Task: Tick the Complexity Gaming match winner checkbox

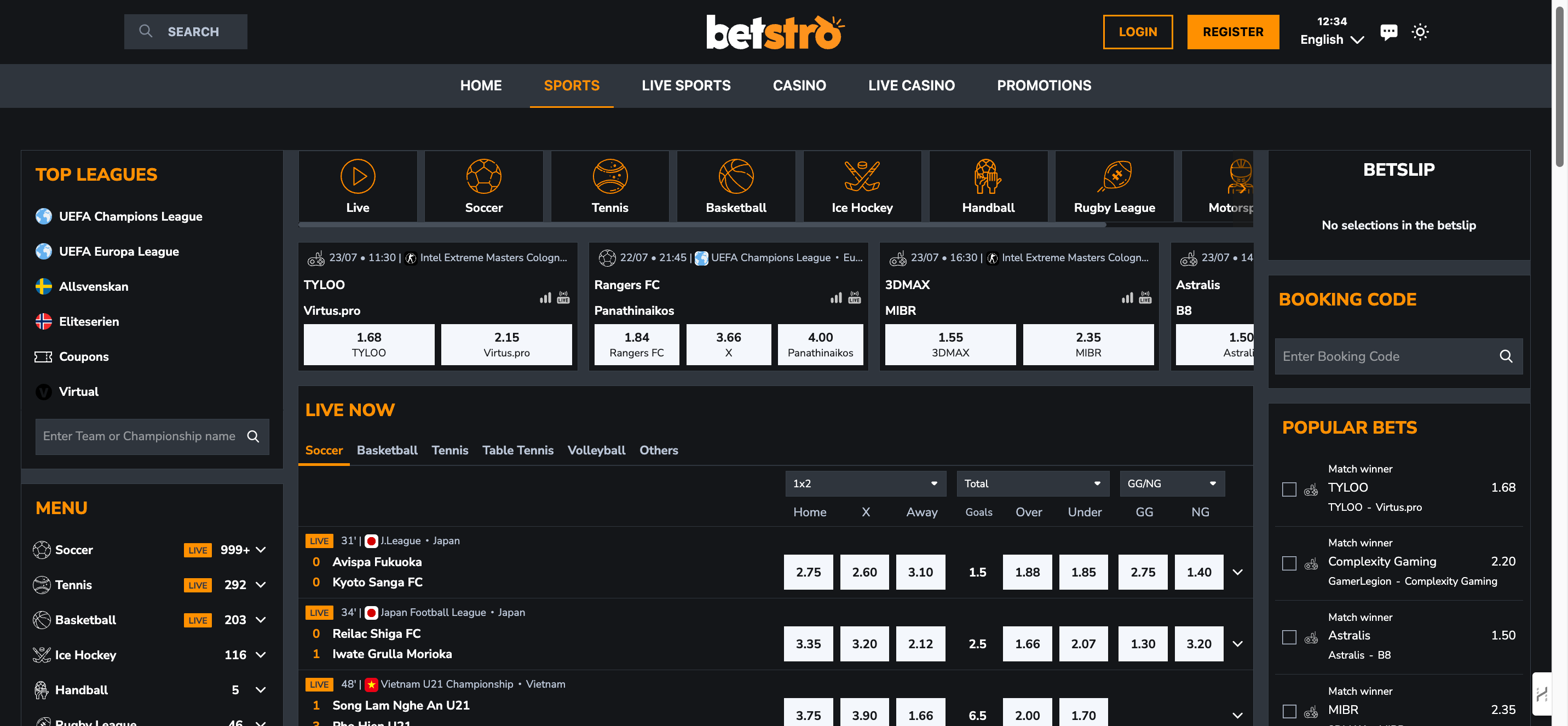Action: pyautogui.click(x=1289, y=563)
